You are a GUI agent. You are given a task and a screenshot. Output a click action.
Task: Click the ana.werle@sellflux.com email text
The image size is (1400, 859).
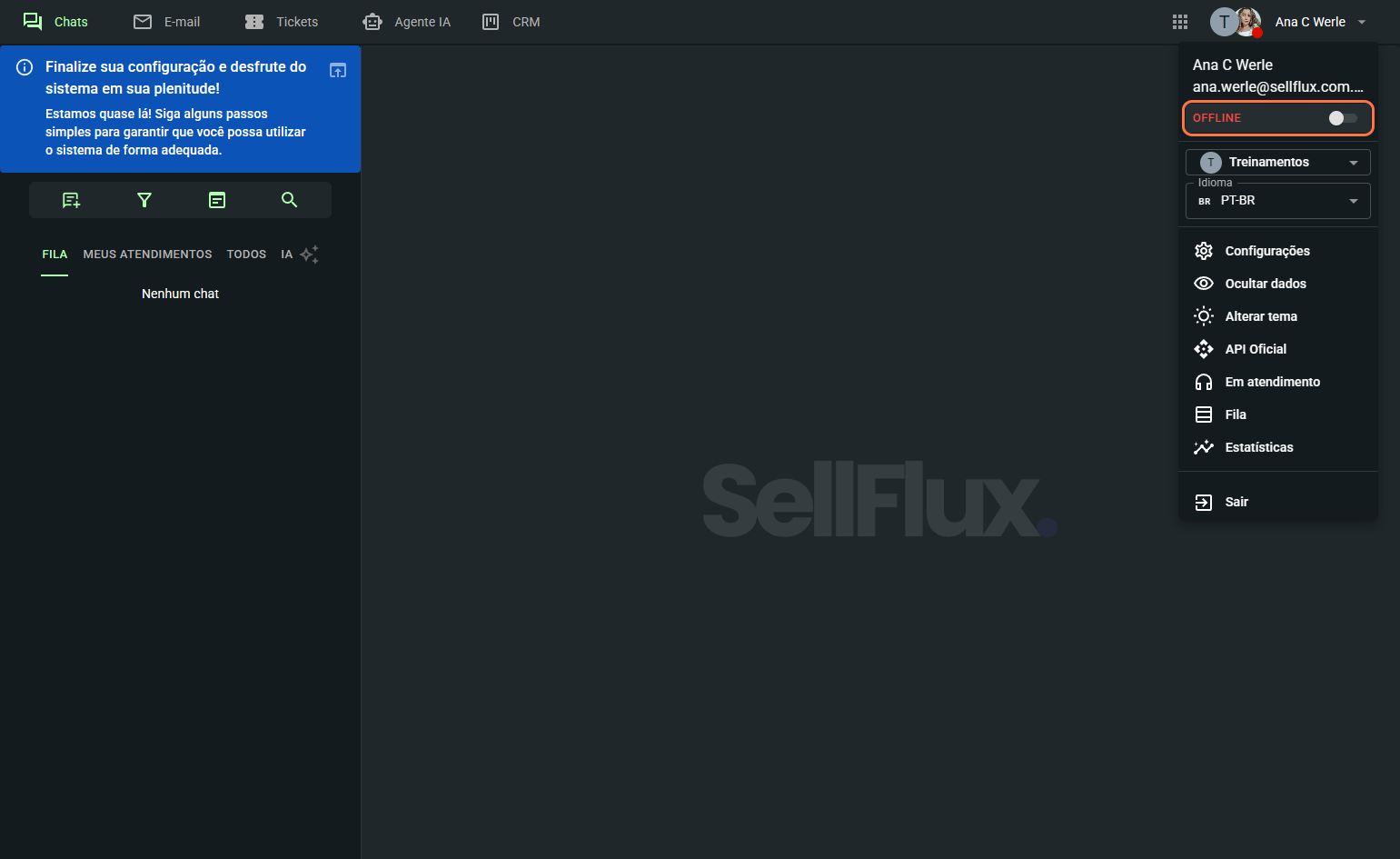coord(1278,87)
